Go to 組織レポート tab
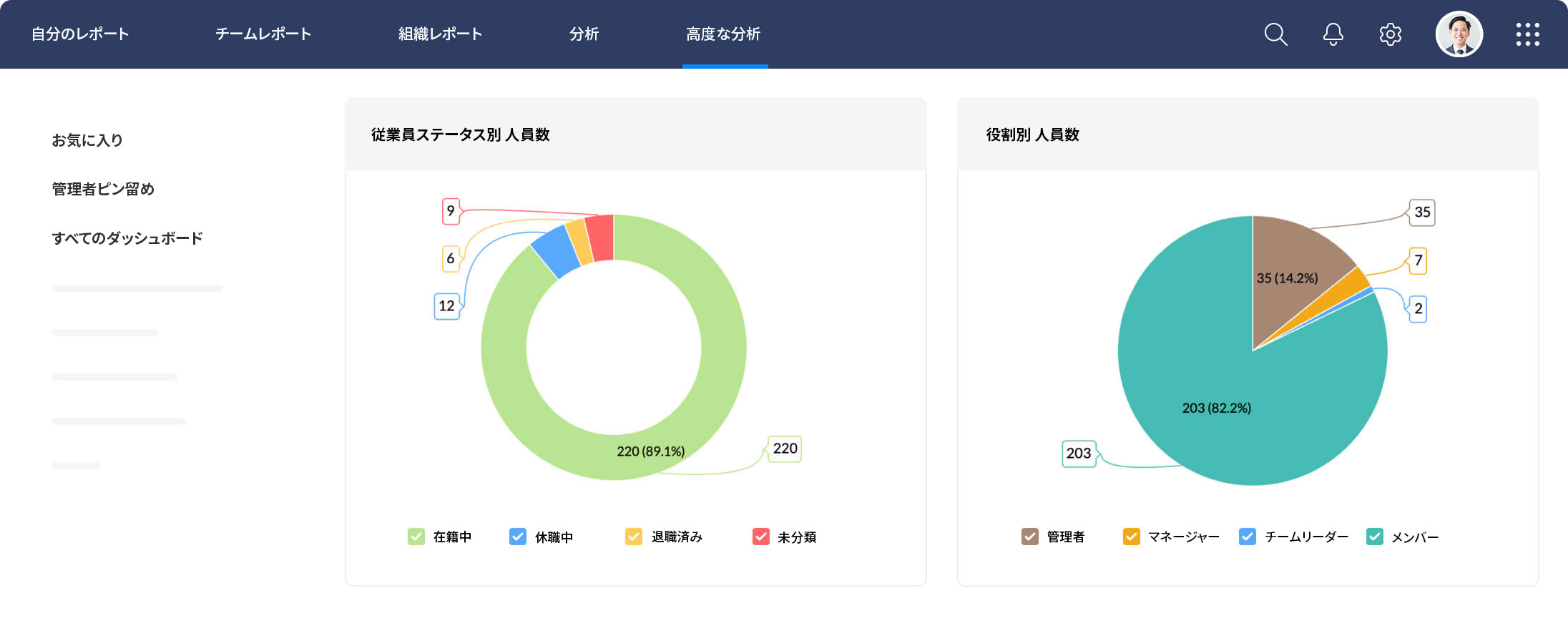 (x=440, y=34)
